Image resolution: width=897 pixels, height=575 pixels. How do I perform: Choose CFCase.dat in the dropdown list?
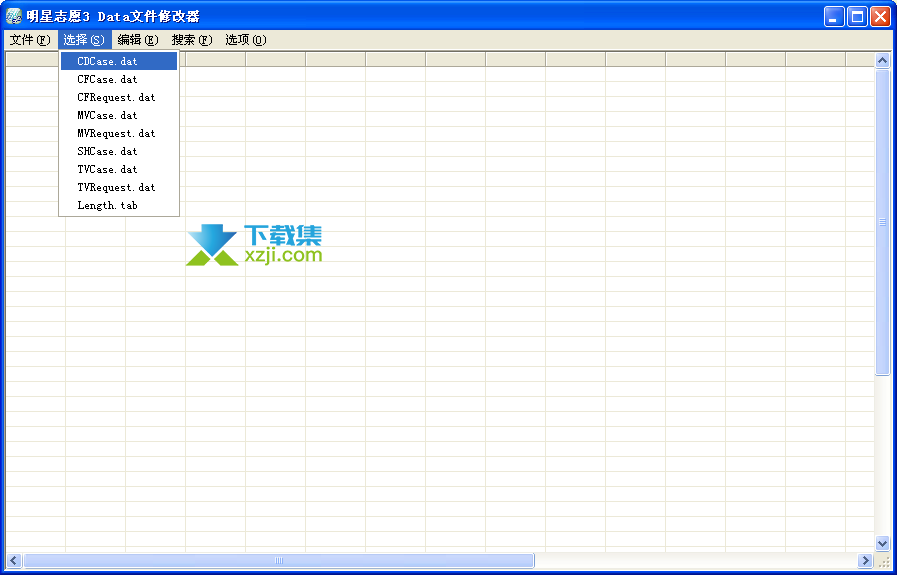[119, 79]
